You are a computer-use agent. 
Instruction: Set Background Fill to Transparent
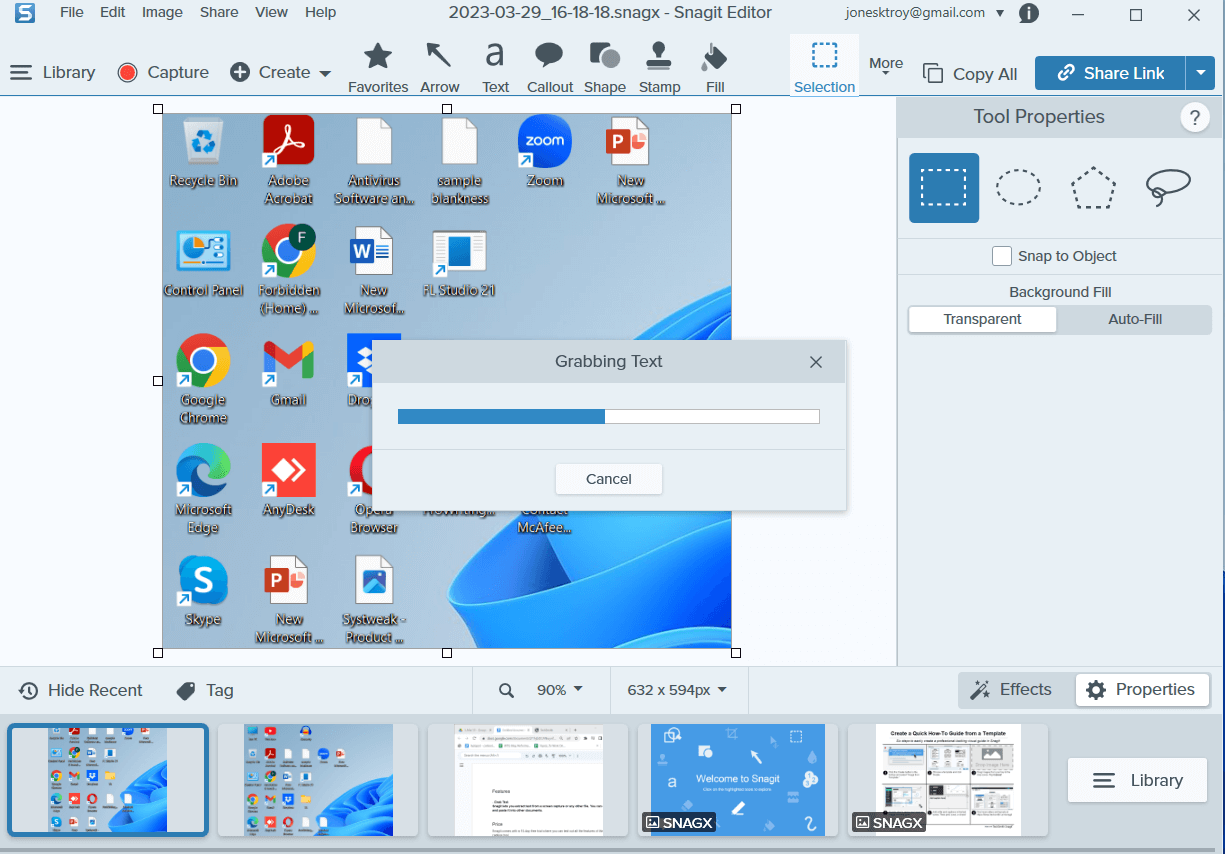tap(982, 320)
